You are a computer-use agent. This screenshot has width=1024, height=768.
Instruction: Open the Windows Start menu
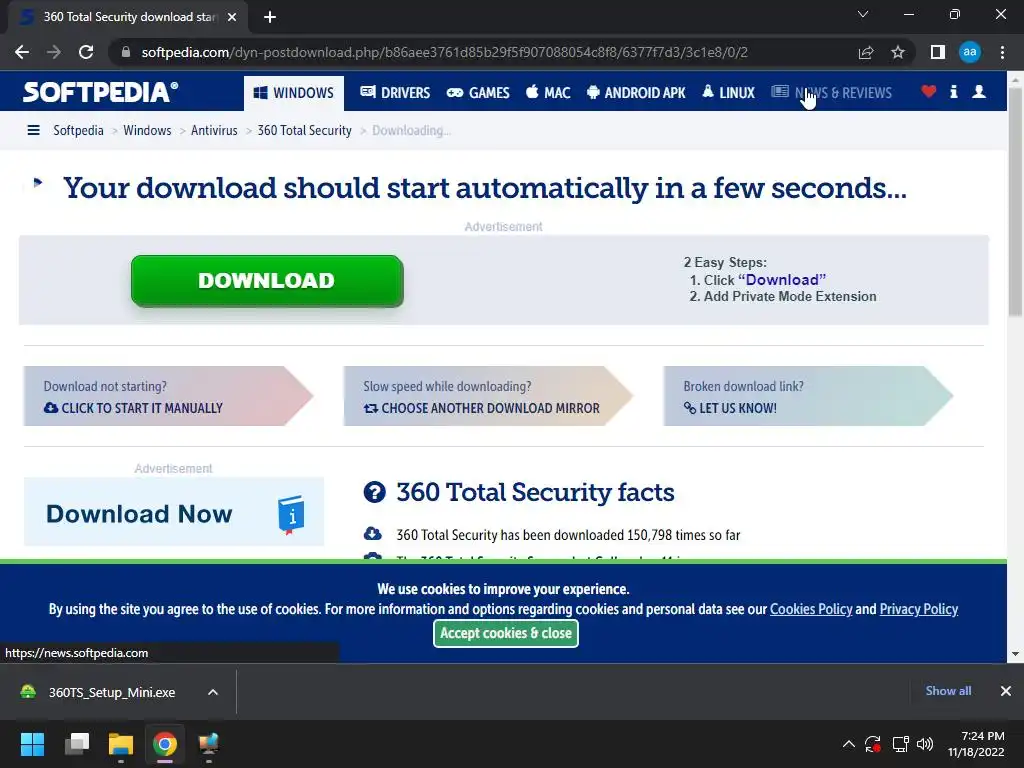[32, 744]
